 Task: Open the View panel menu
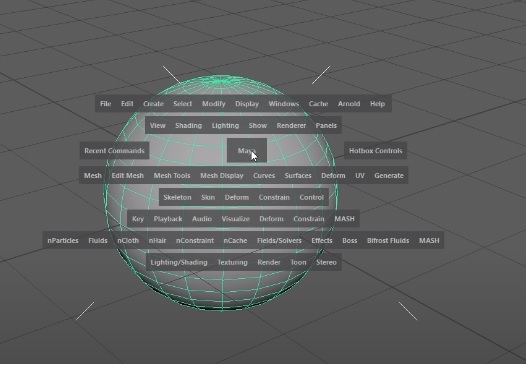[158, 125]
